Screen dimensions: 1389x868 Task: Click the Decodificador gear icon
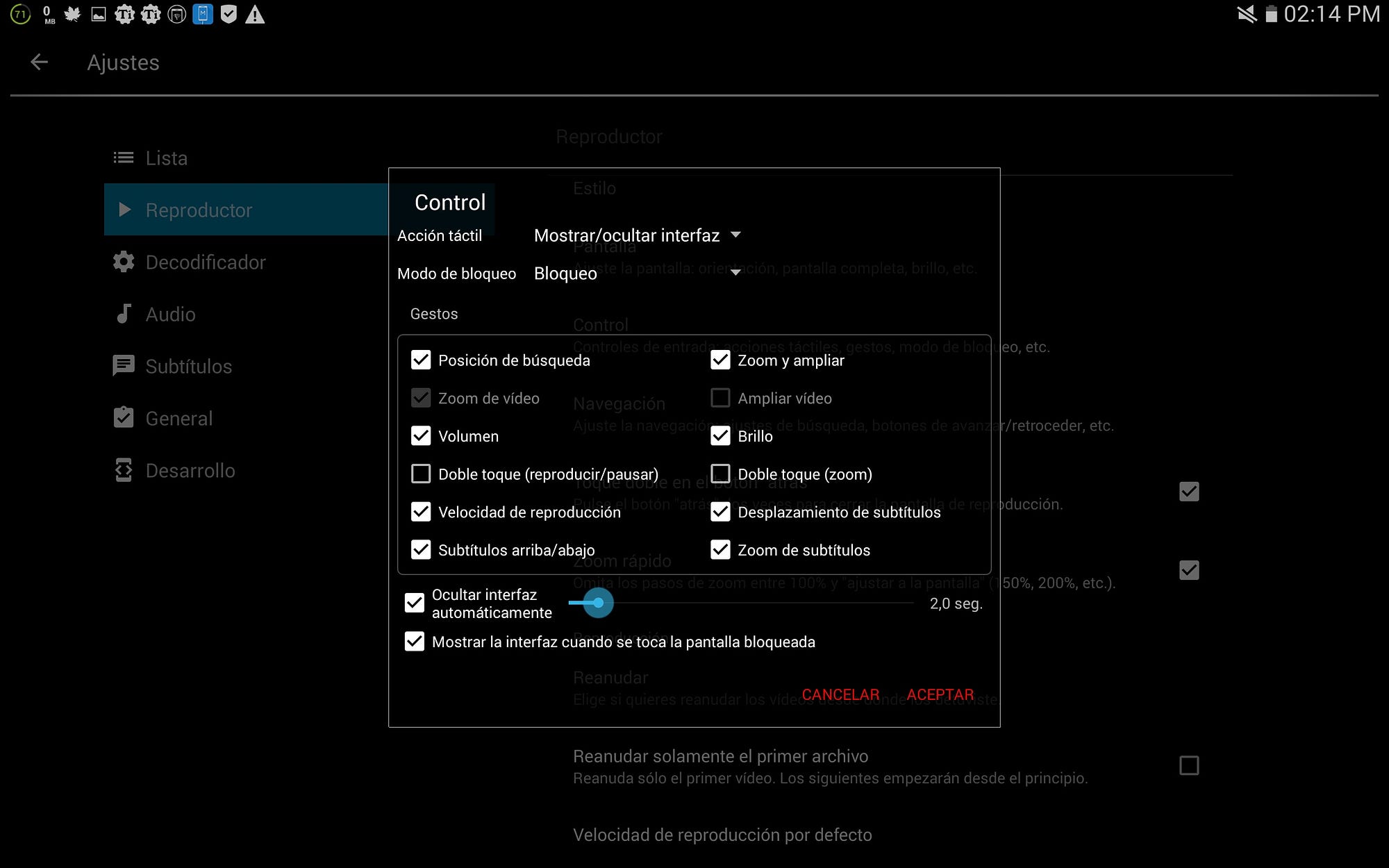124,262
